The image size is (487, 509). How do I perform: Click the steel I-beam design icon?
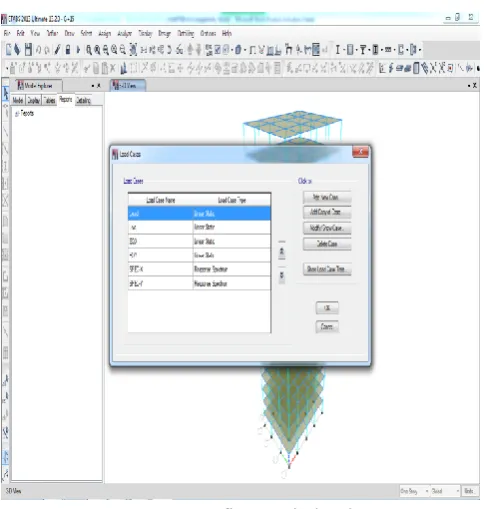[x=337, y=50]
